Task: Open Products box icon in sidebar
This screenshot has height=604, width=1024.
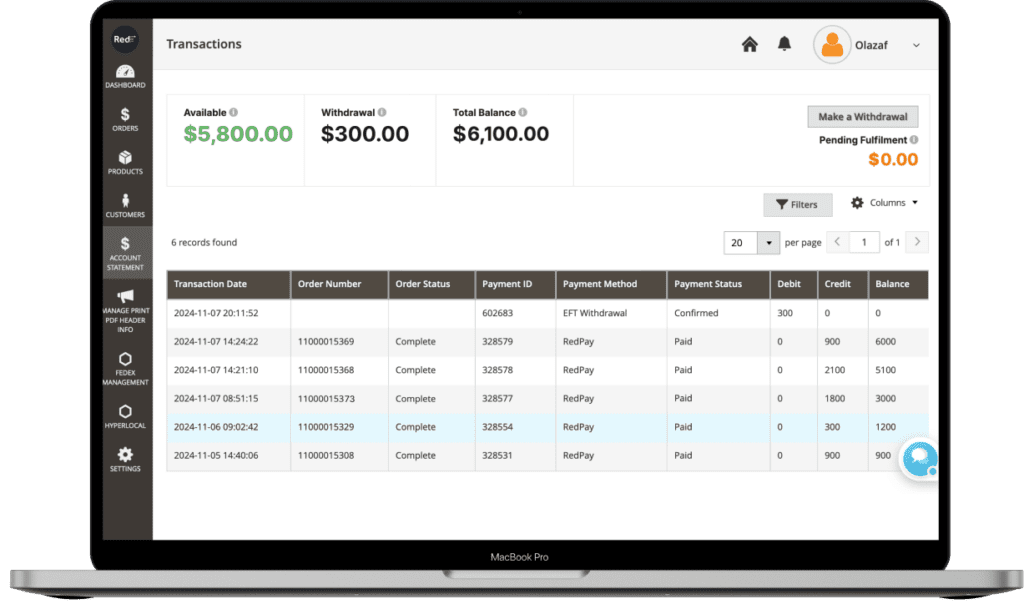Action: click(x=125, y=159)
